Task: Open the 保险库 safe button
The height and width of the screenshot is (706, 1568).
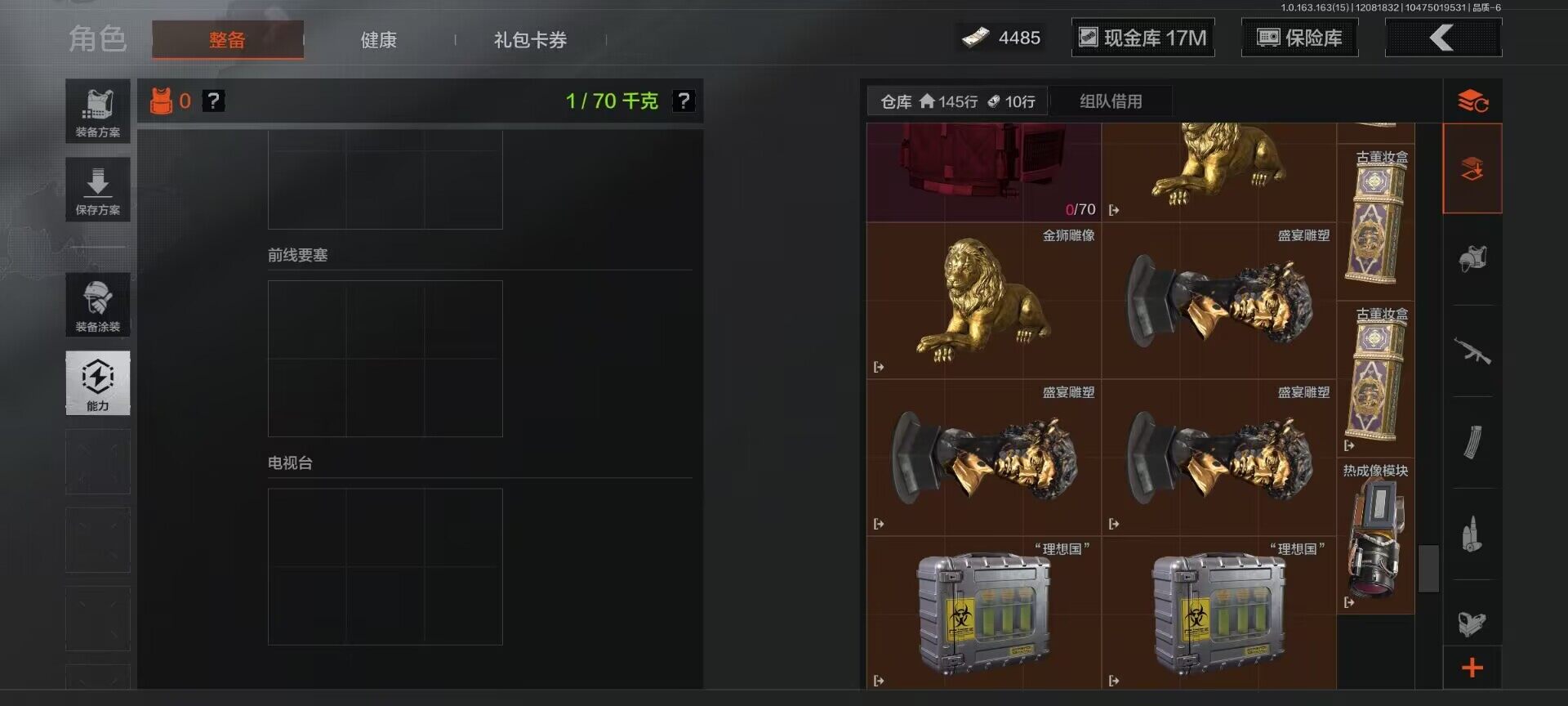Action: pyautogui.click(x=1299, y=38)
